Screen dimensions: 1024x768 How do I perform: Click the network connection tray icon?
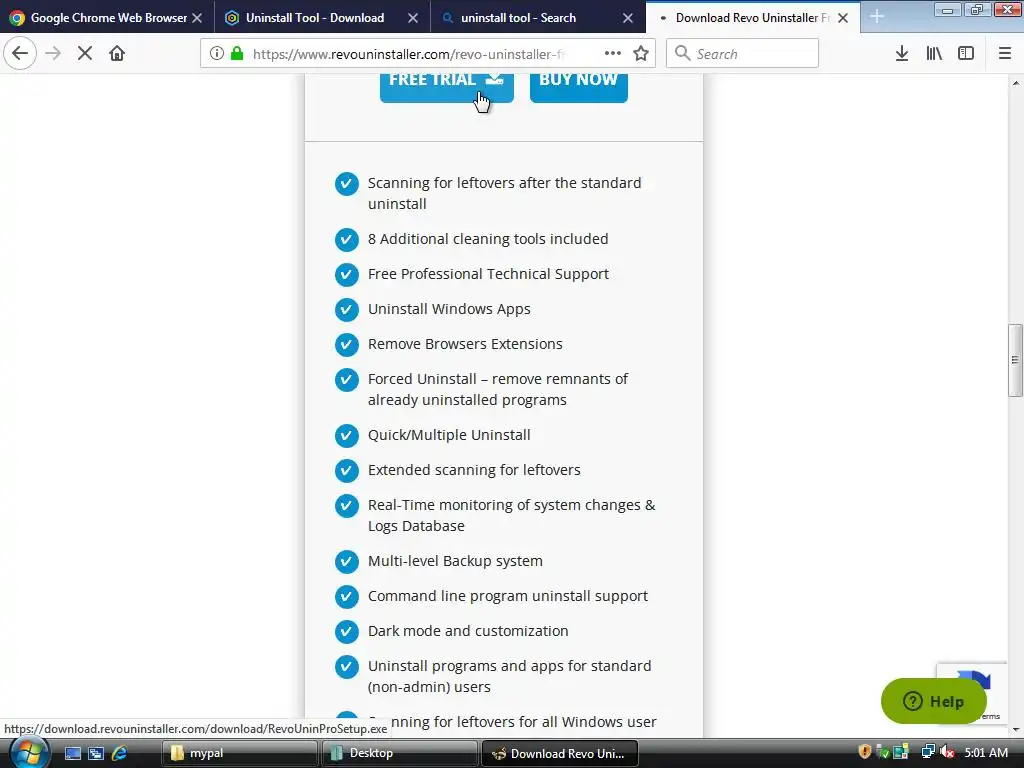coord(928,752)
